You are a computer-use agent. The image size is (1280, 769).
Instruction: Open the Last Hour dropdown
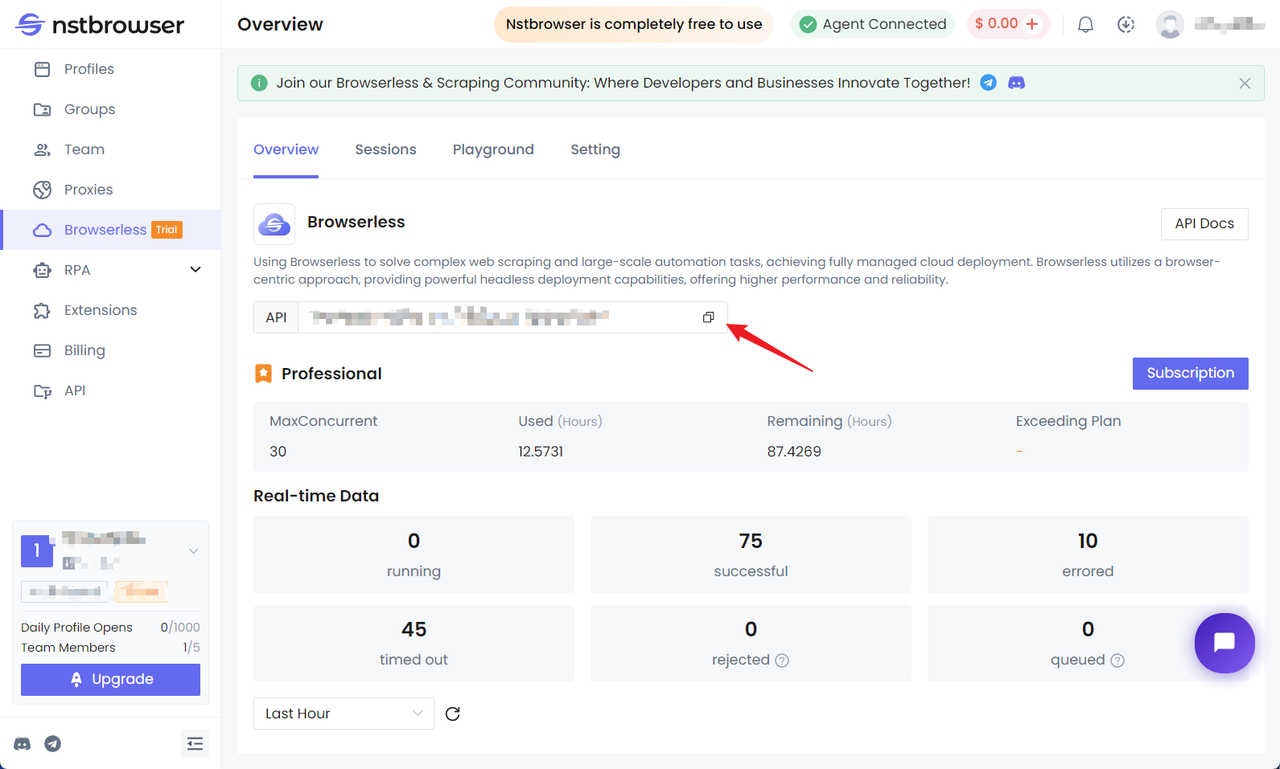click(344, 714)
